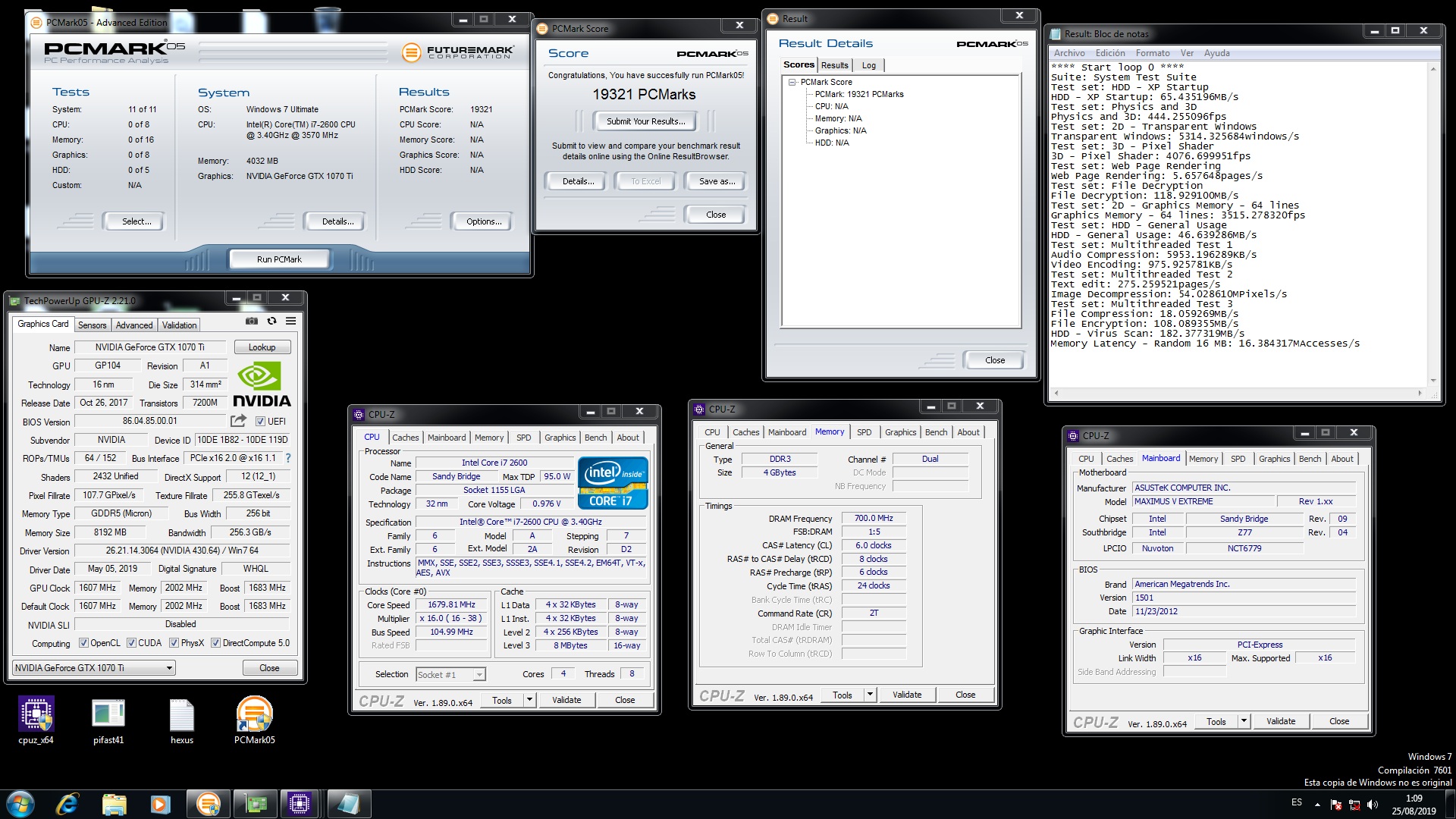The height and width of the screenshot is (819, 1456).
Task: Open Tools dropdown arrow in CPU-Z Memory window
Action: pyautogui.click(x=870, y=695)
